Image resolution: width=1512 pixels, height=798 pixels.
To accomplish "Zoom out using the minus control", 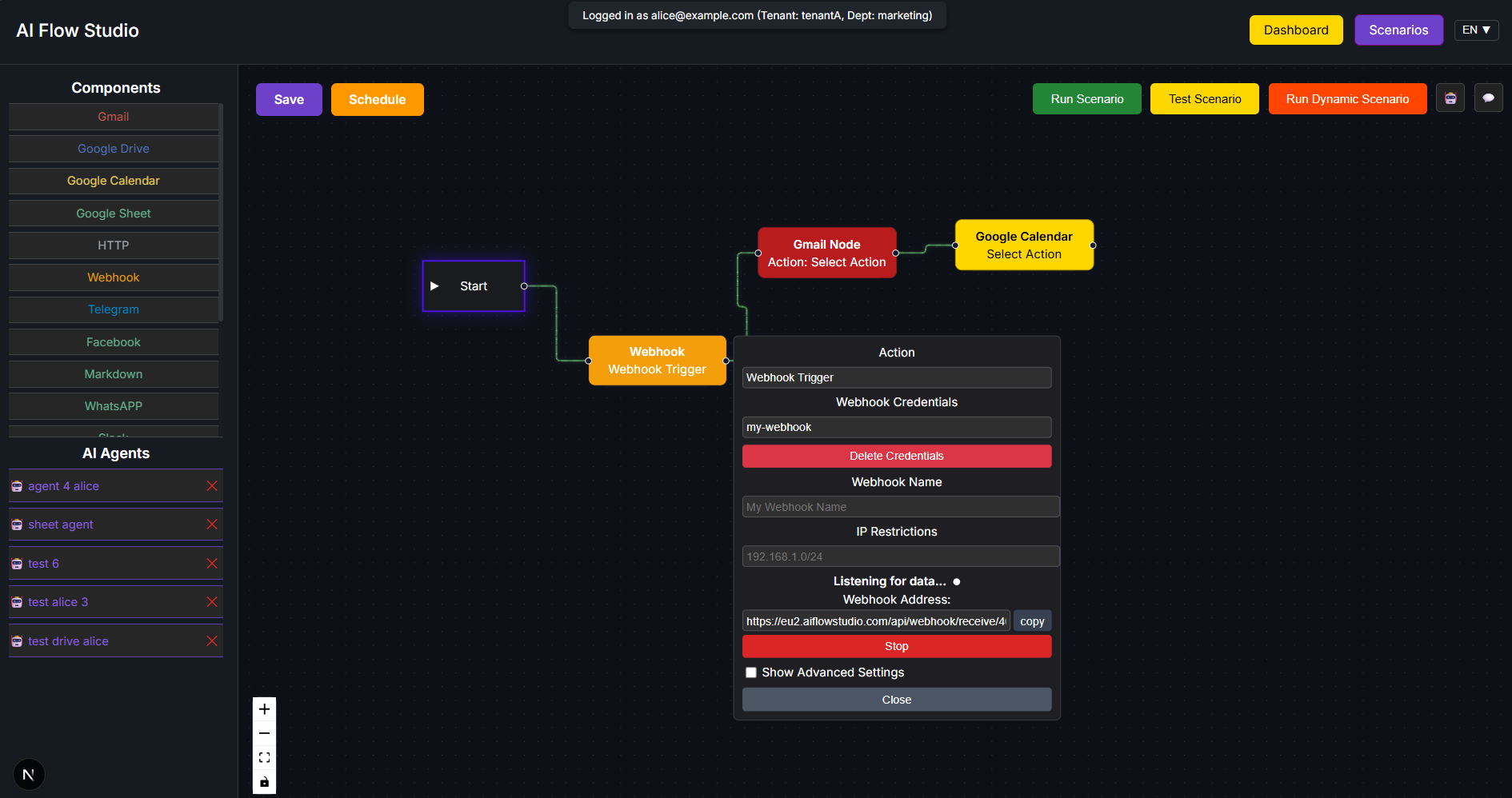I will (x=264, y=732).
